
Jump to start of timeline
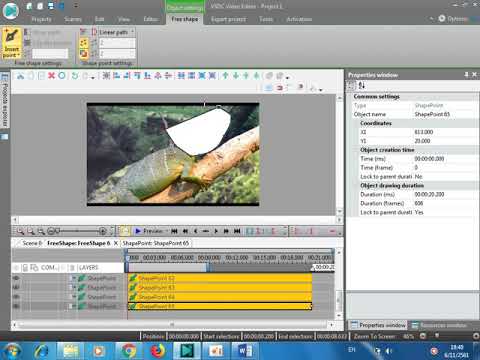coord(174,231)
